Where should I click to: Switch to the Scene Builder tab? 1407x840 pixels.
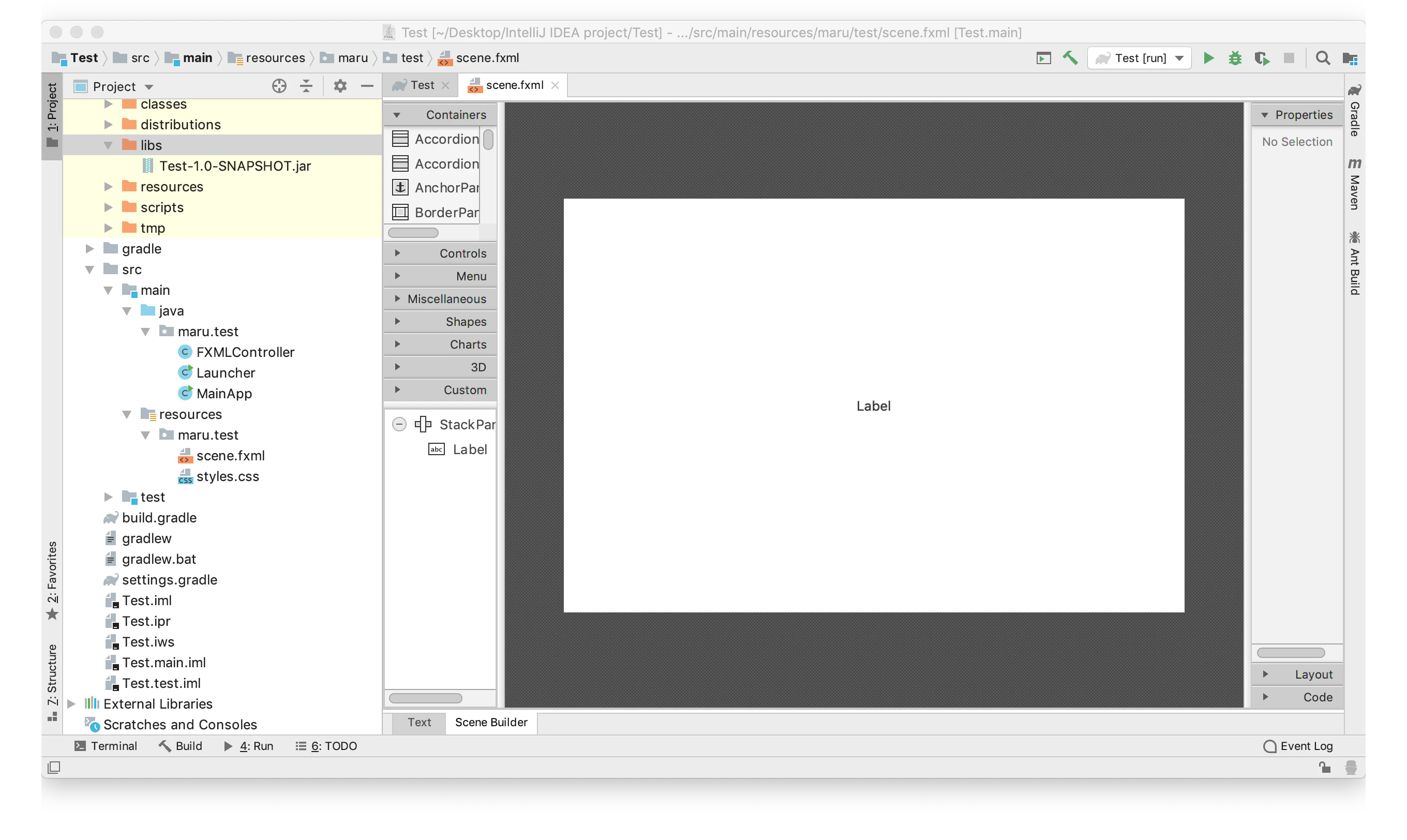coord(491,722)
